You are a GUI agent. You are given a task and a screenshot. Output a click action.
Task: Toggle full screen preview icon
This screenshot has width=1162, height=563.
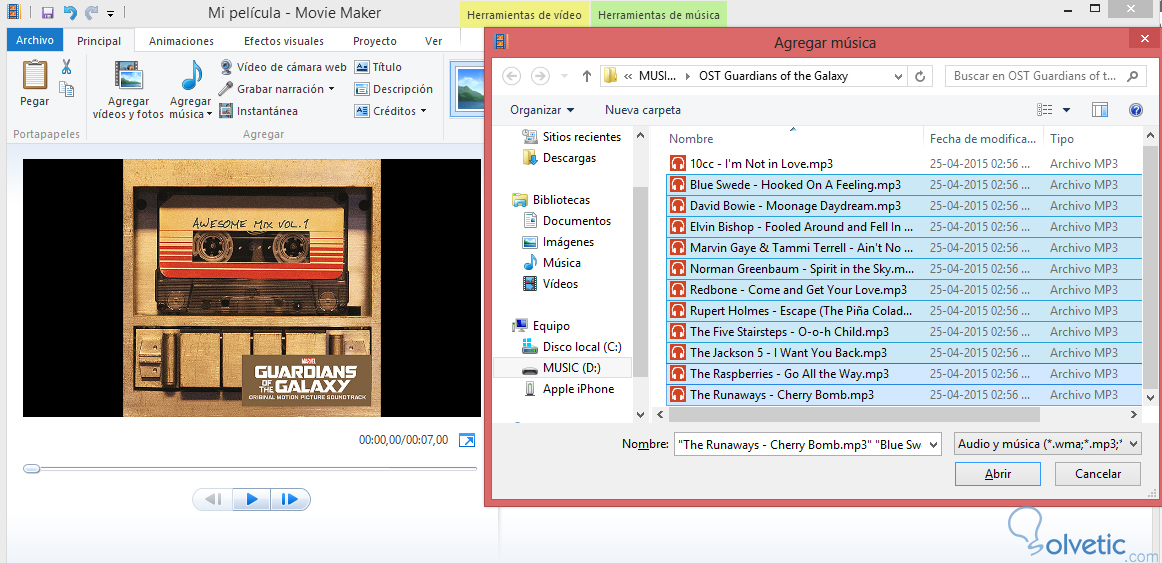click(467, 440)
